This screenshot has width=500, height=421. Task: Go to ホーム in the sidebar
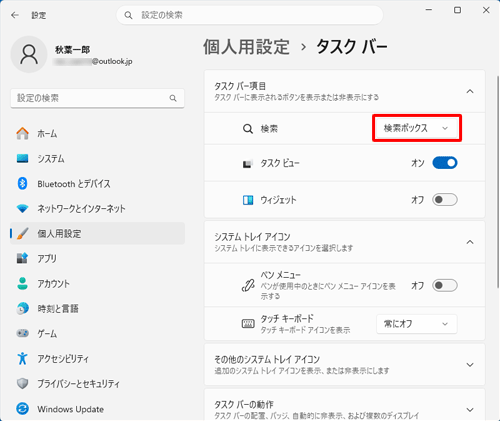click(x=97, y=134)
